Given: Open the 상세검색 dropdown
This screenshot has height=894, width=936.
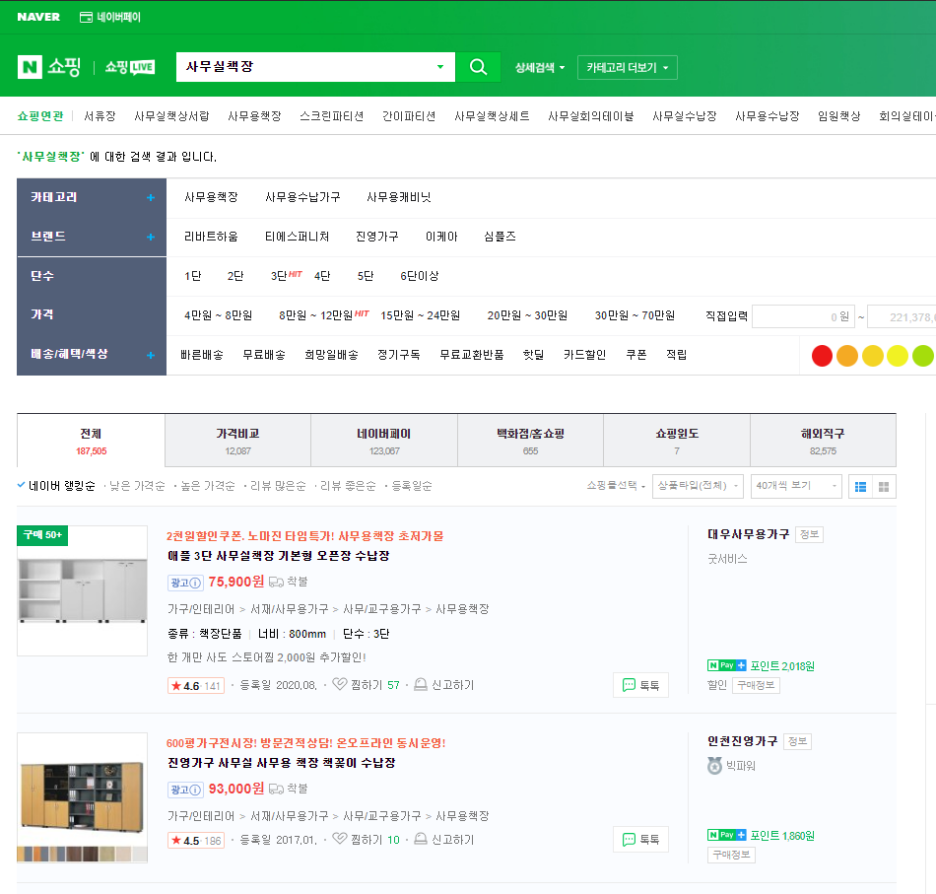Looking at the screenshot, I should pos(540,68).
